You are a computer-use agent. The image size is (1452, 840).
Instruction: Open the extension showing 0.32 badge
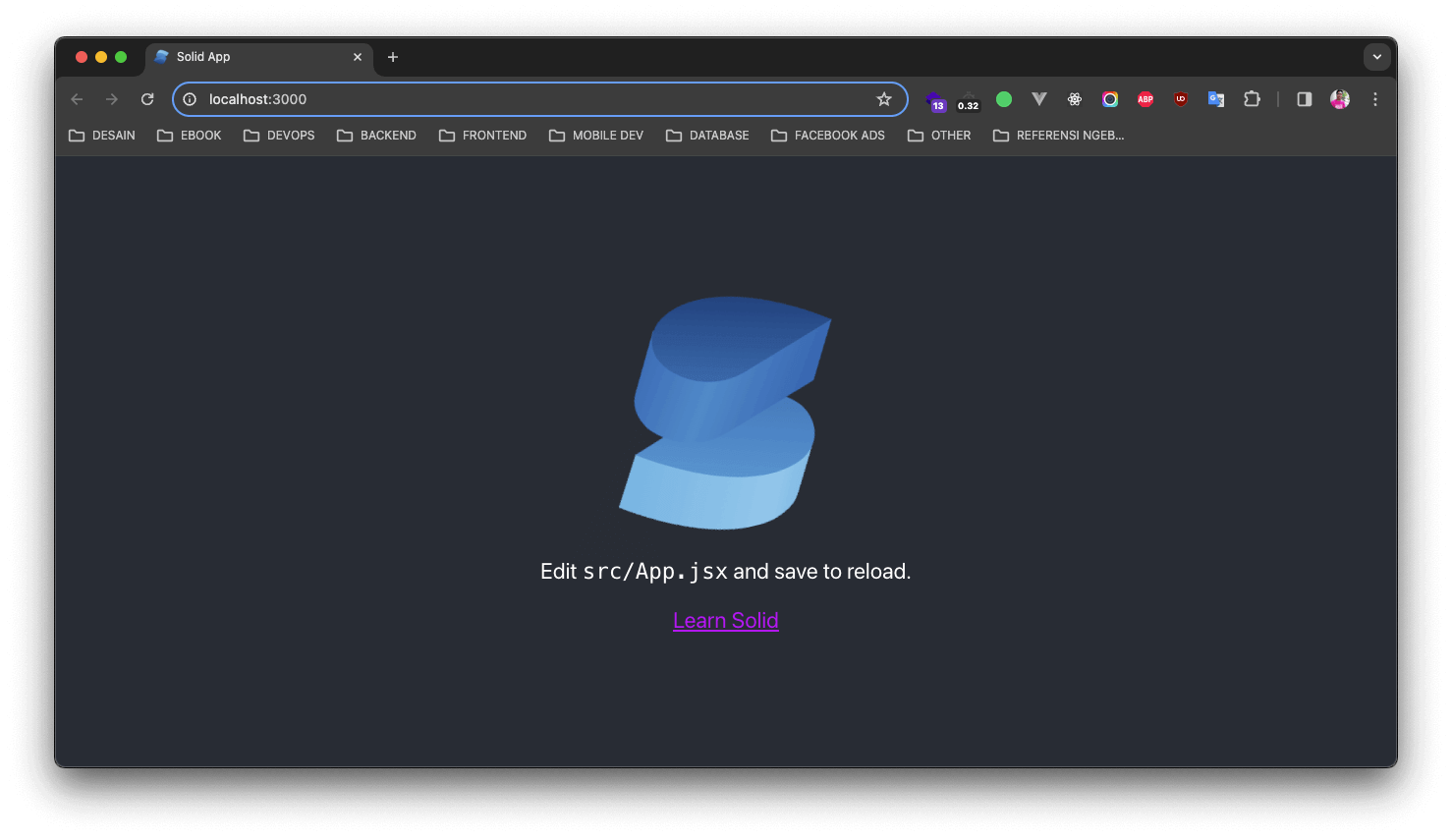[x=969, y=100]
